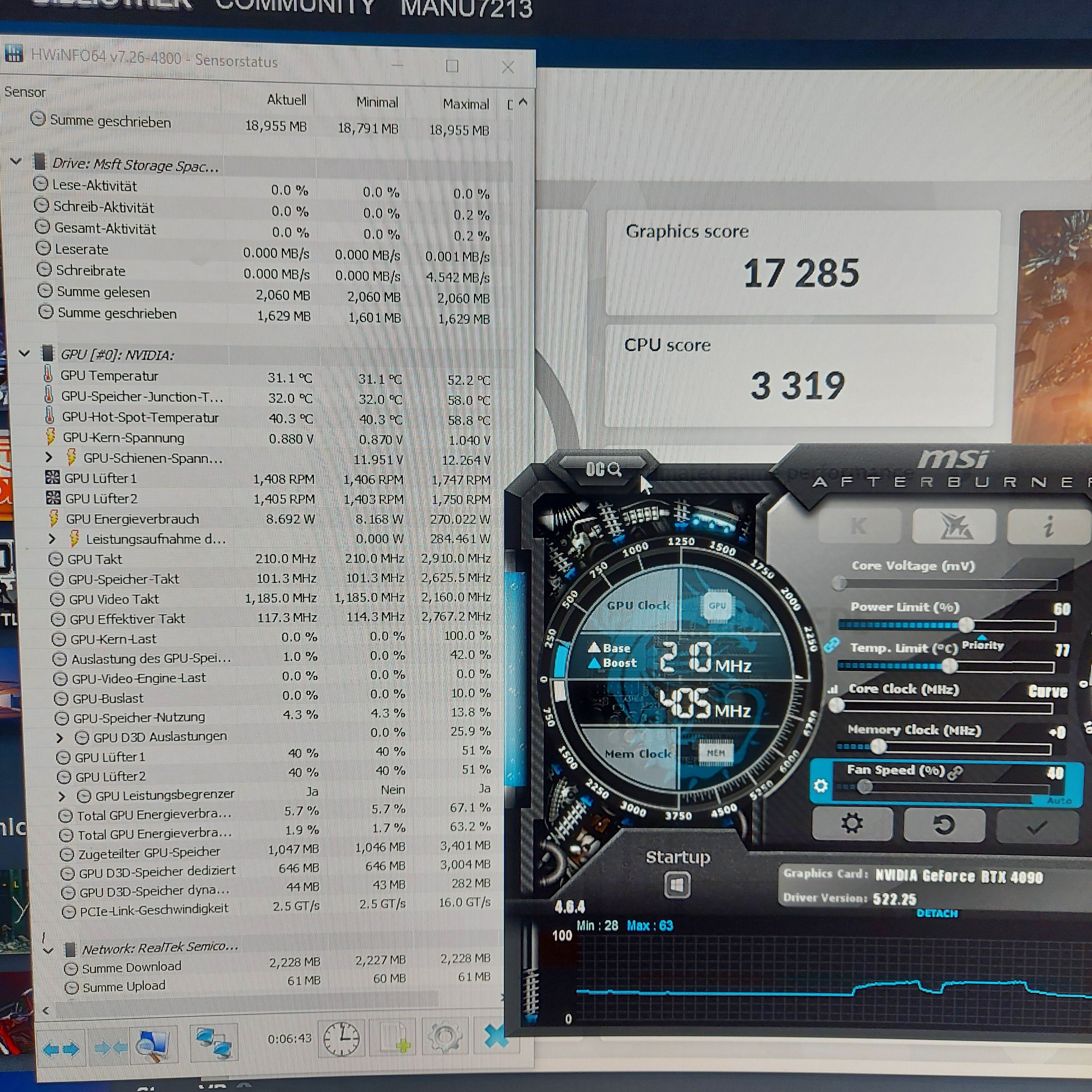The width and height of the screenshot is (1092, 1092).
Task: Expand GPU D3D Auslastungen row
Action: (59, 738)
